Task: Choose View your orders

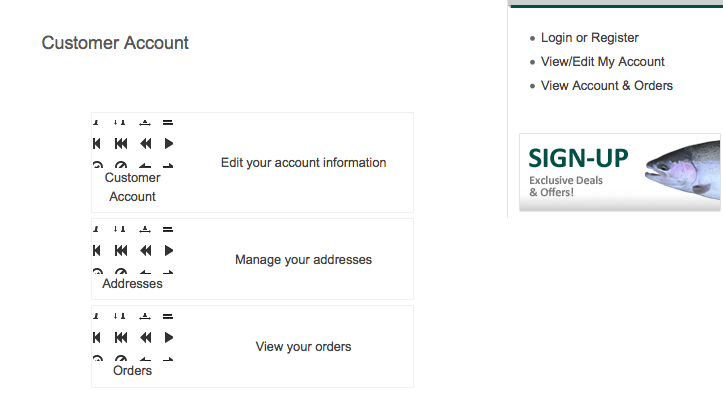Action: coord(303,347)
